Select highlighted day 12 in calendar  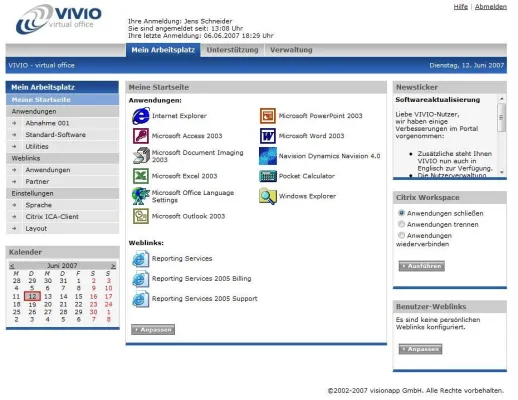coord(32,296)
